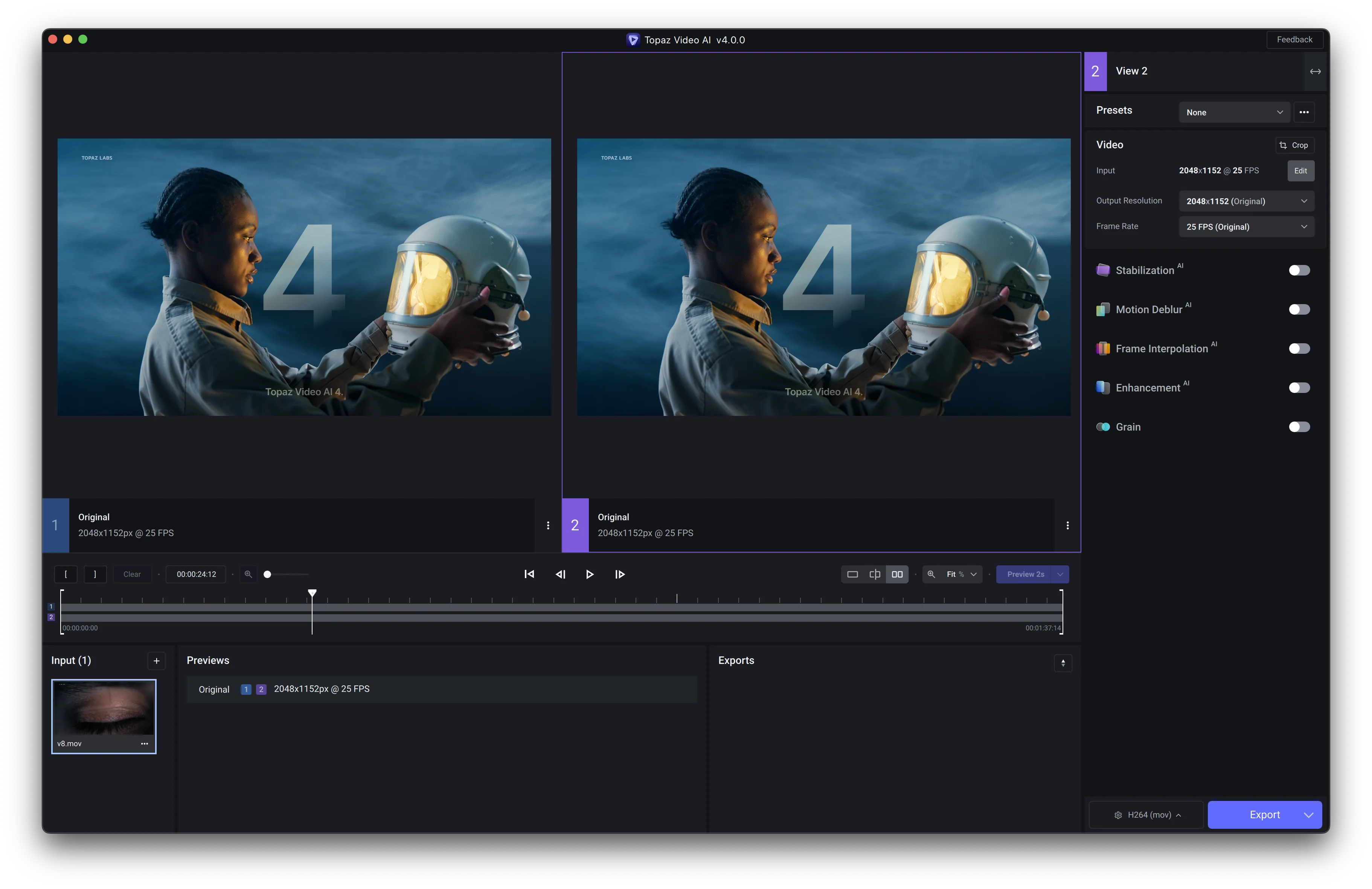Open the Output Resolution dropdown
The width and height of the screenshot is (1372, 889).
1246,201
